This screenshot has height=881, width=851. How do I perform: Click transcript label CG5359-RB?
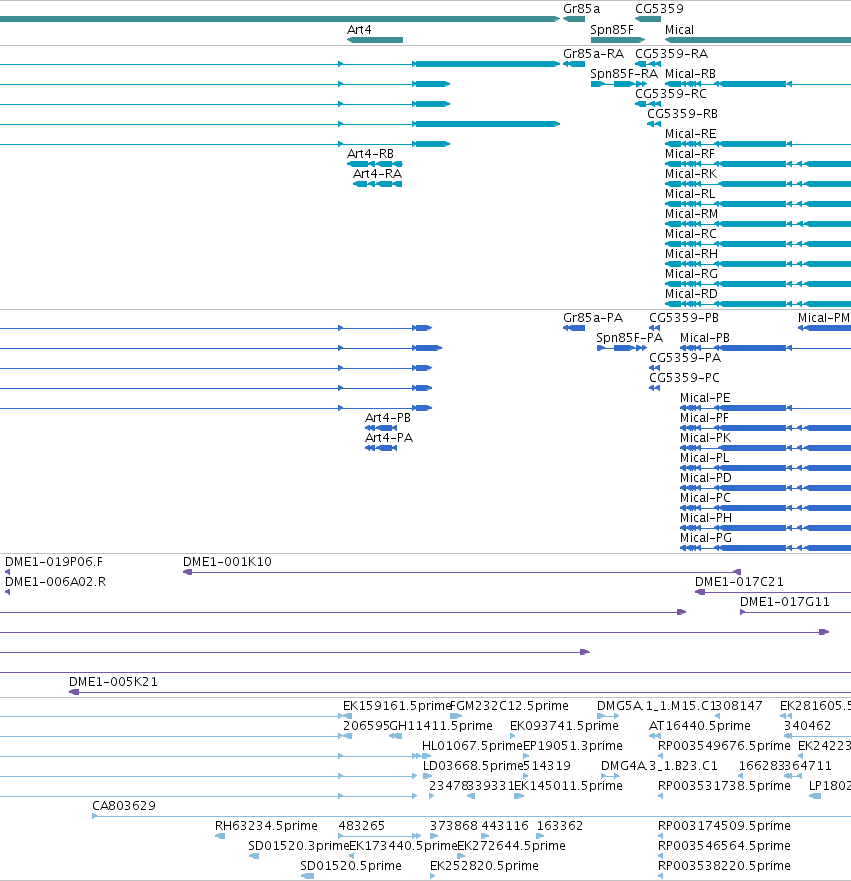(682, 114)
